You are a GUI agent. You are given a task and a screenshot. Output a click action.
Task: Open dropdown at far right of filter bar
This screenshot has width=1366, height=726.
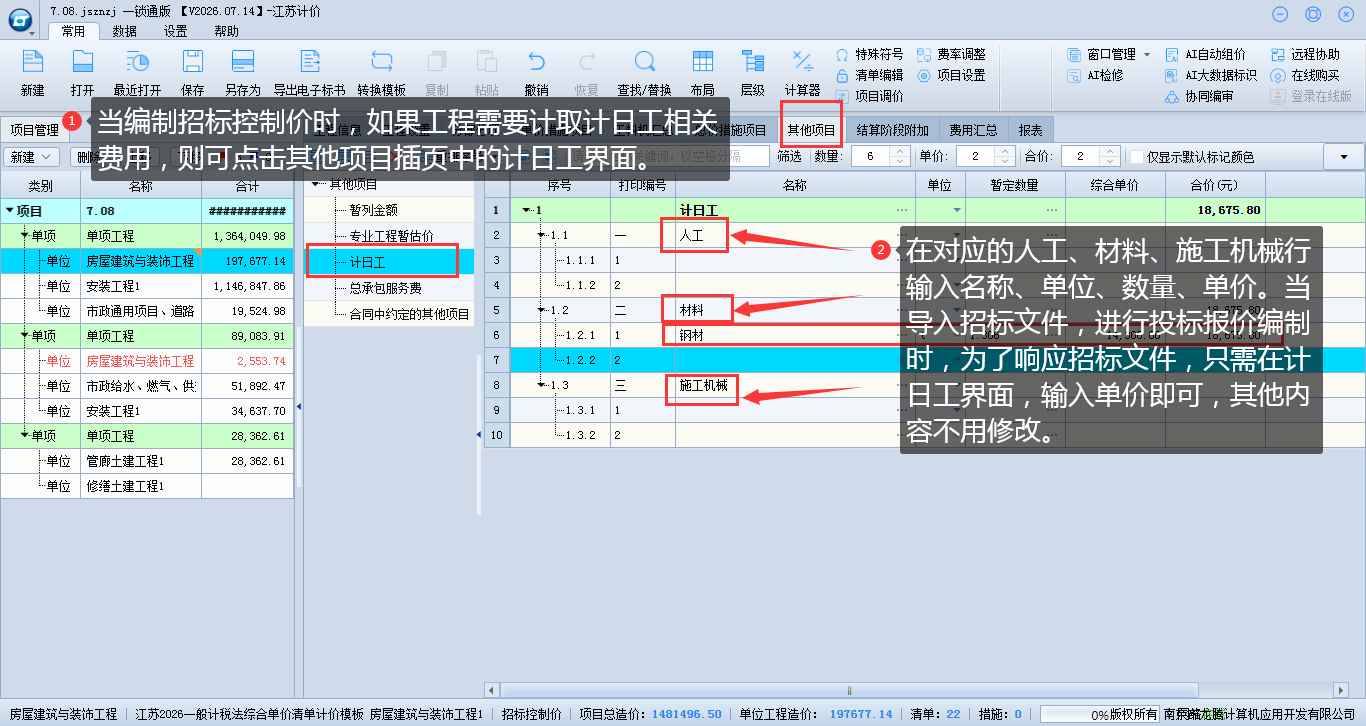click(1343, 157)
